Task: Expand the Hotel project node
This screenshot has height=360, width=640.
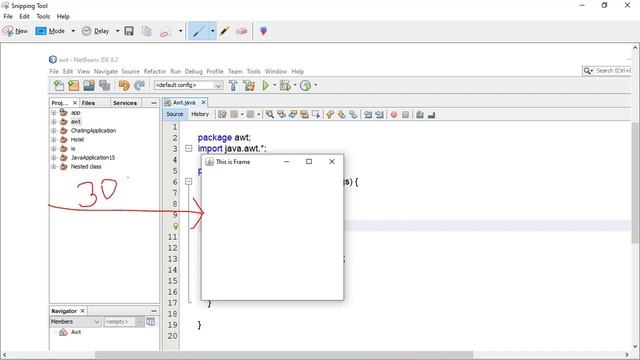Action: pos(53,140)
